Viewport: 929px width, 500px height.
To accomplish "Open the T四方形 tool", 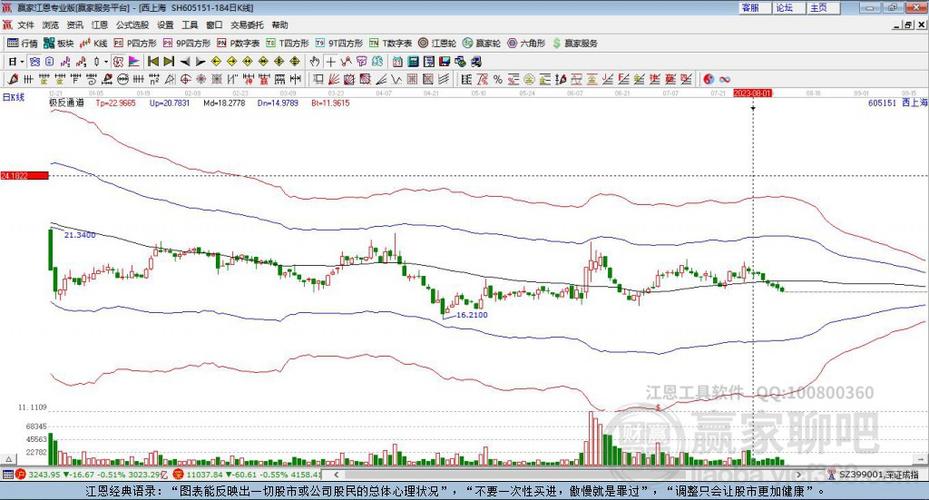I will (x=287, y=43).
